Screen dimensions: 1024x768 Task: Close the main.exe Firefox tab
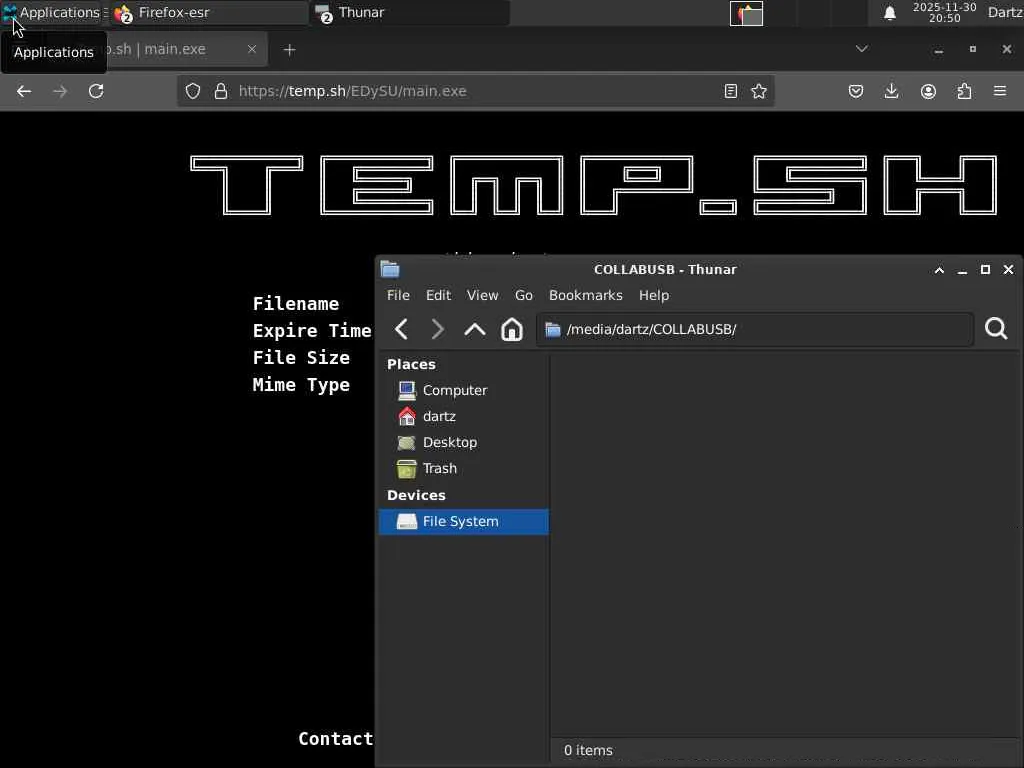click(x=252, y=49)
